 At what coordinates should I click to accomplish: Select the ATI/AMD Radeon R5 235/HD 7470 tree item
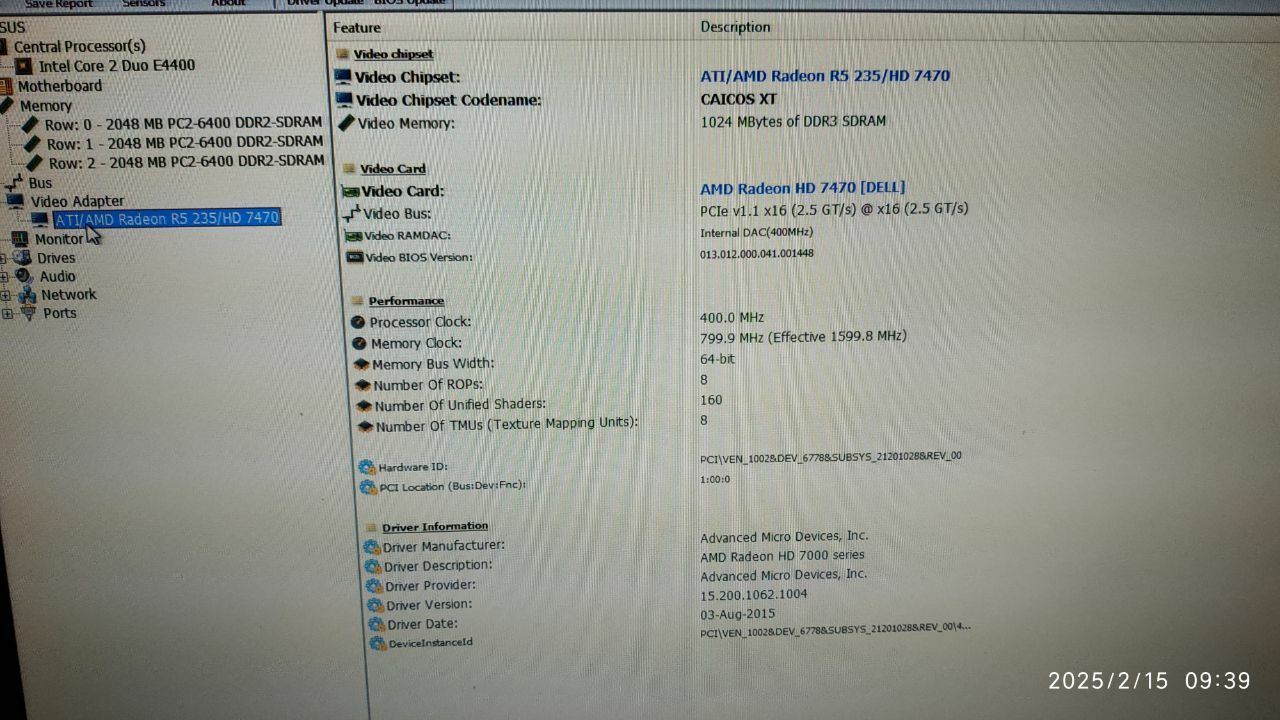click(x=167, y=218)
